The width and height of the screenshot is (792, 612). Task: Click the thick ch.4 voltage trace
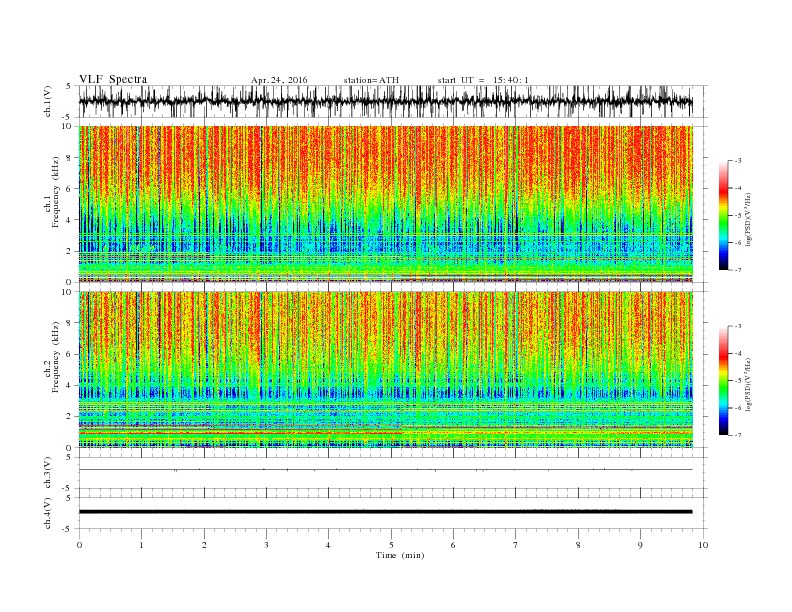(386, 512)
